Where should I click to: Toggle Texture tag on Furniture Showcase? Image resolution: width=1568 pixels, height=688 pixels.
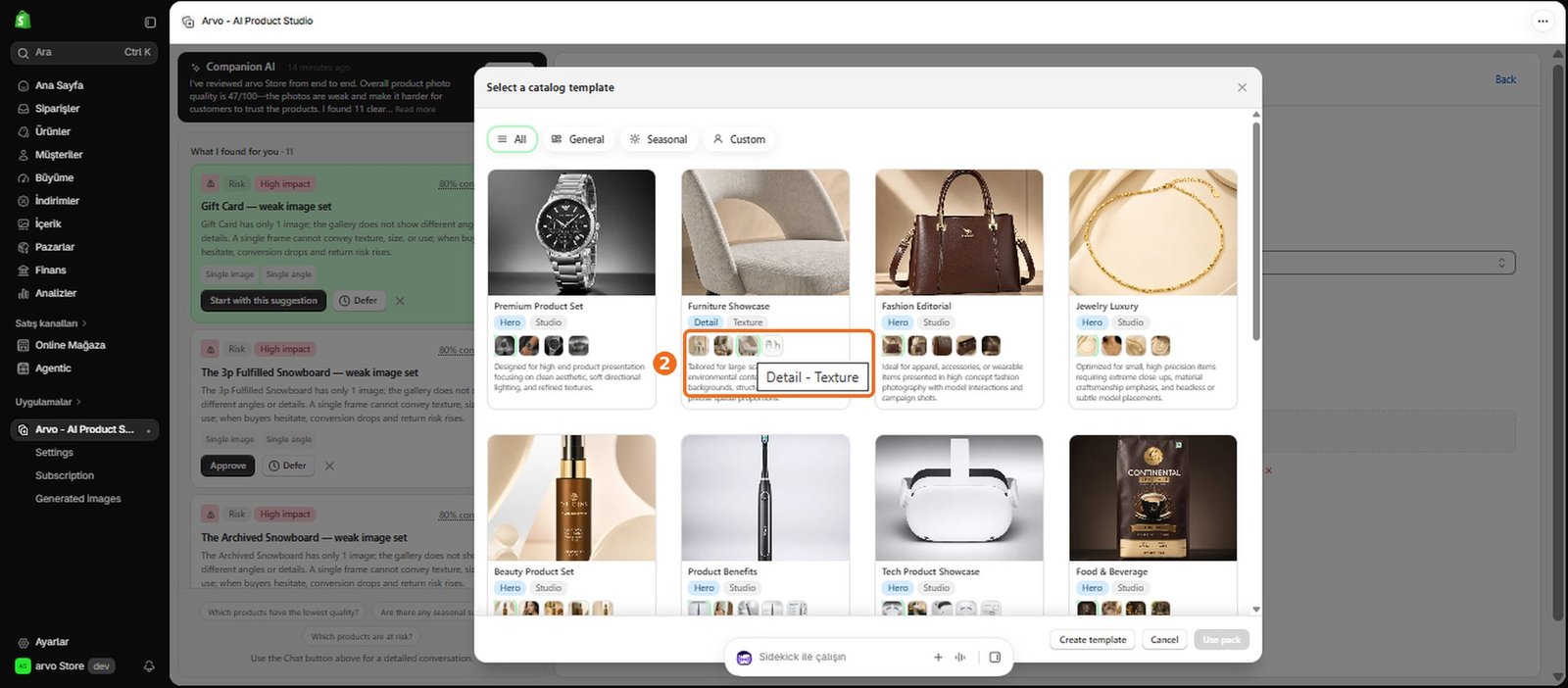(x=748, y=322)
